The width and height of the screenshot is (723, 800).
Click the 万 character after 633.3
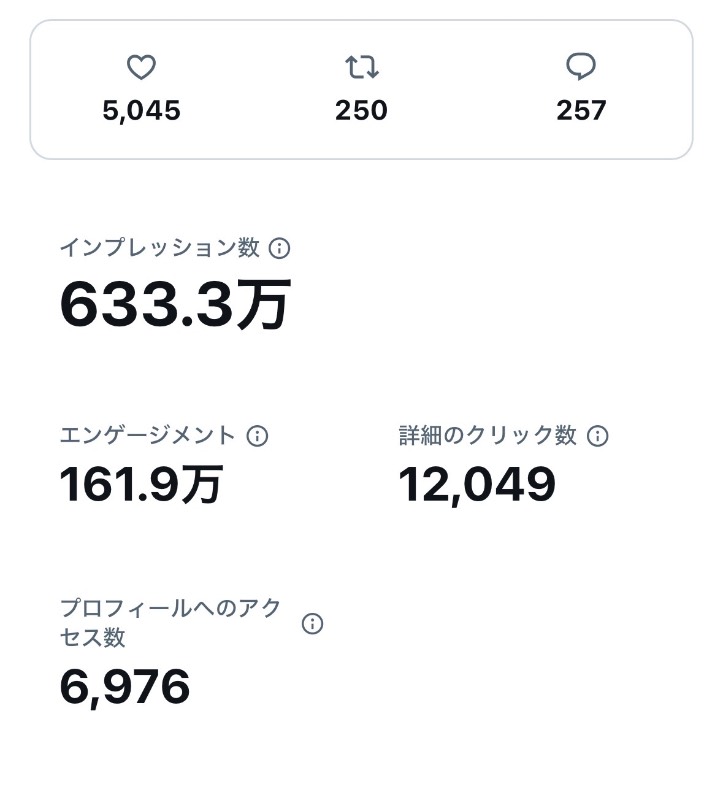point(264,305)
